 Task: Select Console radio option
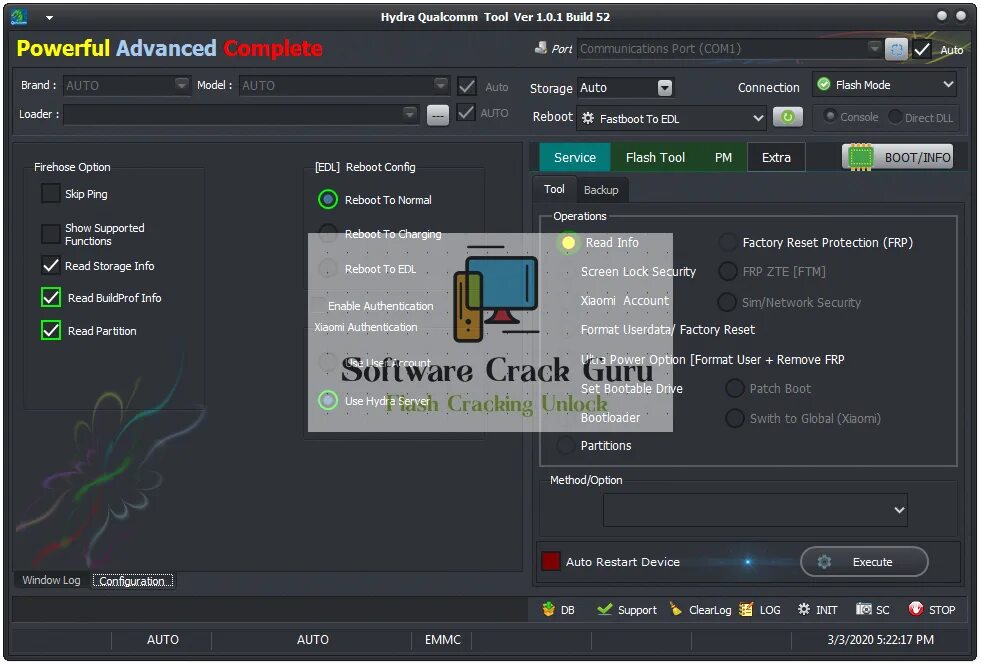[x=830, y=116]
